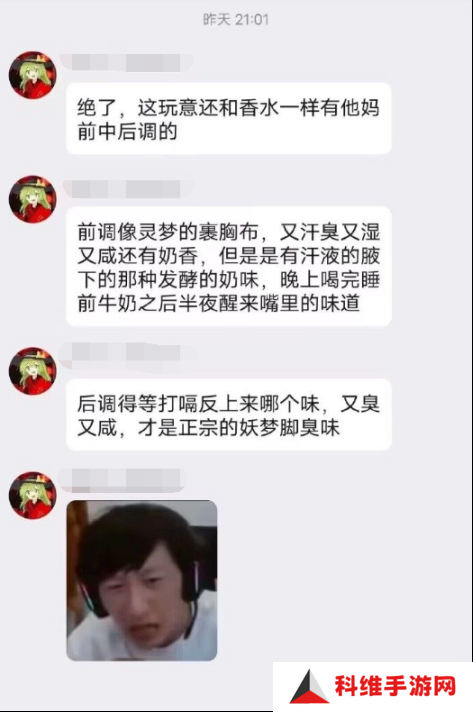Click the red-black triangle 科维 logo
This screenshot has height=712, width=473.
(309, 686)
